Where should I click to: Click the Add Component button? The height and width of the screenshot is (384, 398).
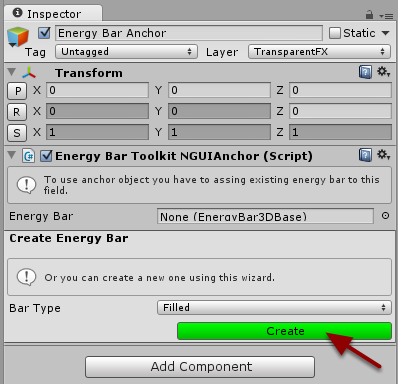coord(200,367)
